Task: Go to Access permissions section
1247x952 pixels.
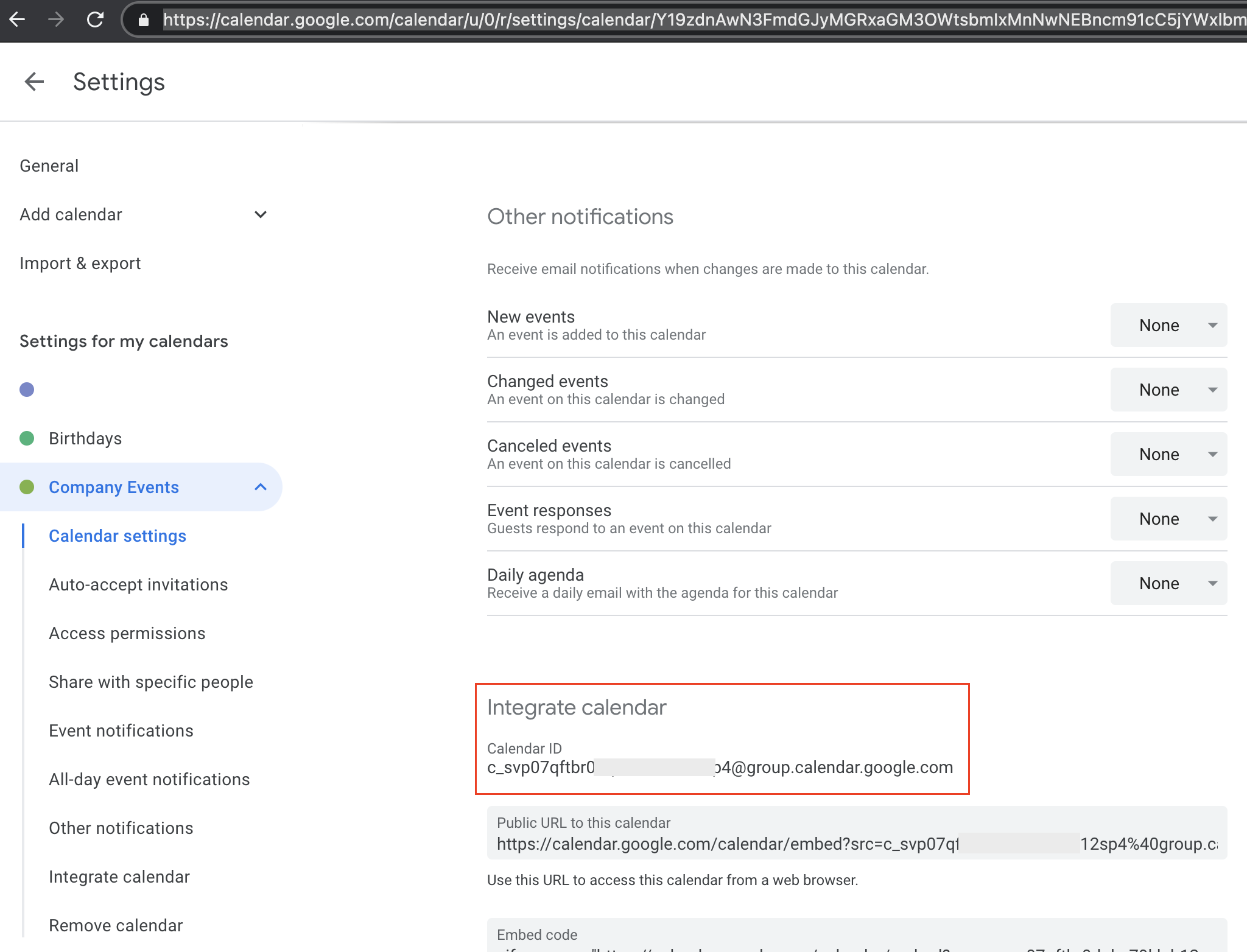Action: coord(127,633)
